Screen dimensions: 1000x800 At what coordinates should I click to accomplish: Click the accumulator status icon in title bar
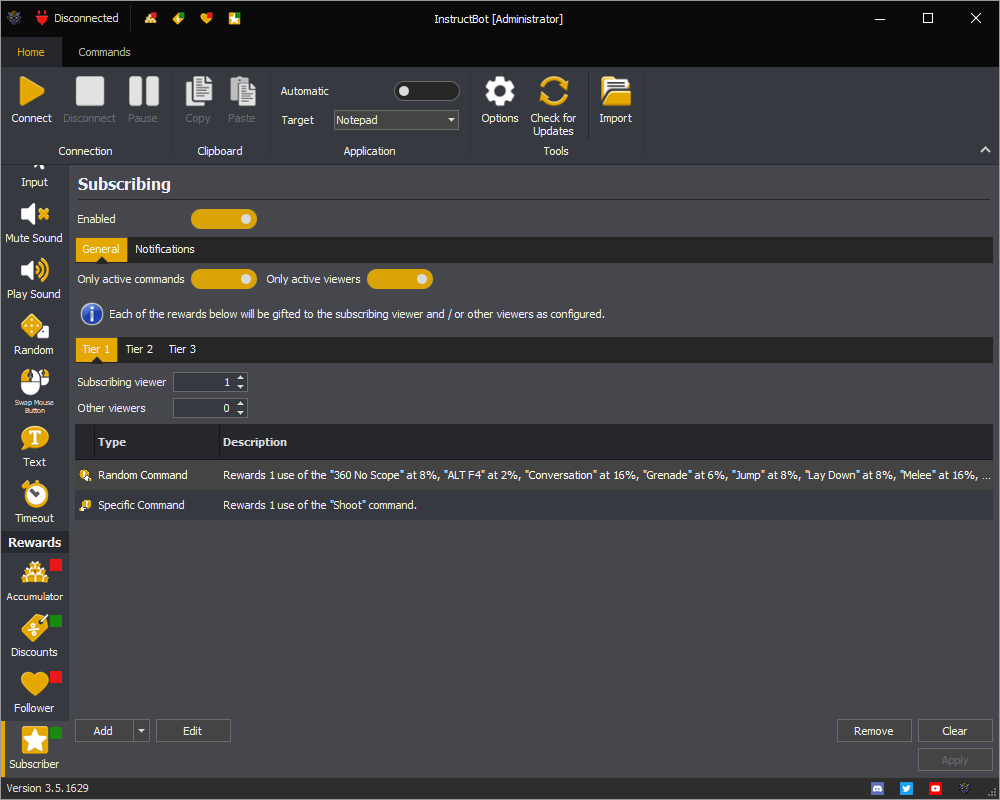pyautogui.click(x=151, y=19)
